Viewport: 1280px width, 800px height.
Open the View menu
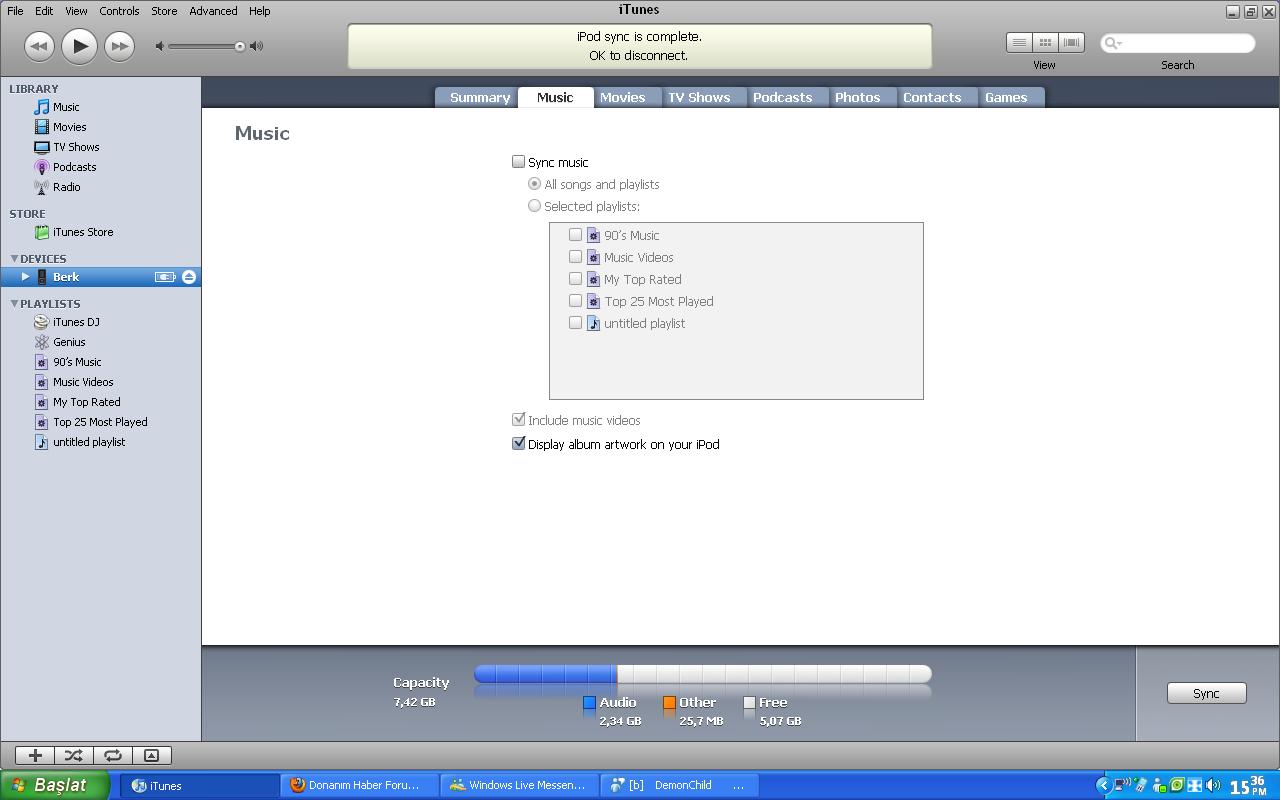coord(76,11)
